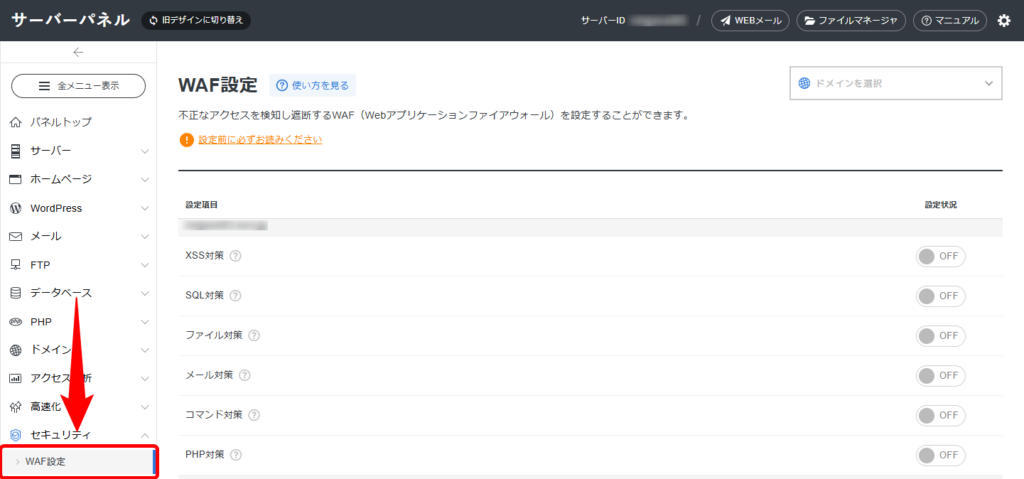The width and height of the screenshot is (1024, 479).
Task: Open パネルトップ from the sidebar
Action: pyautogui.click(x=60, y=122)
